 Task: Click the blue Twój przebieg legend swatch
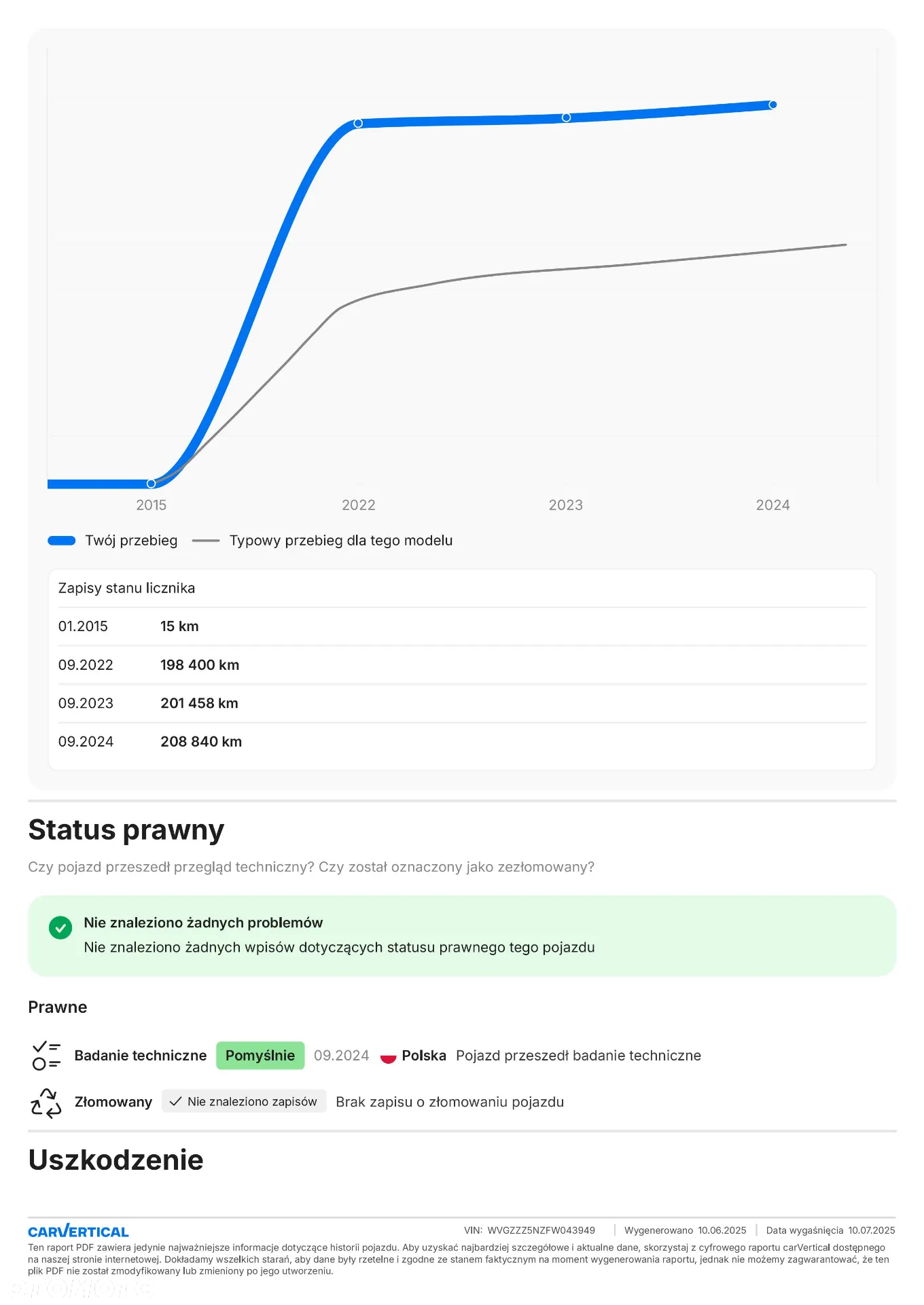click(62, 541)
